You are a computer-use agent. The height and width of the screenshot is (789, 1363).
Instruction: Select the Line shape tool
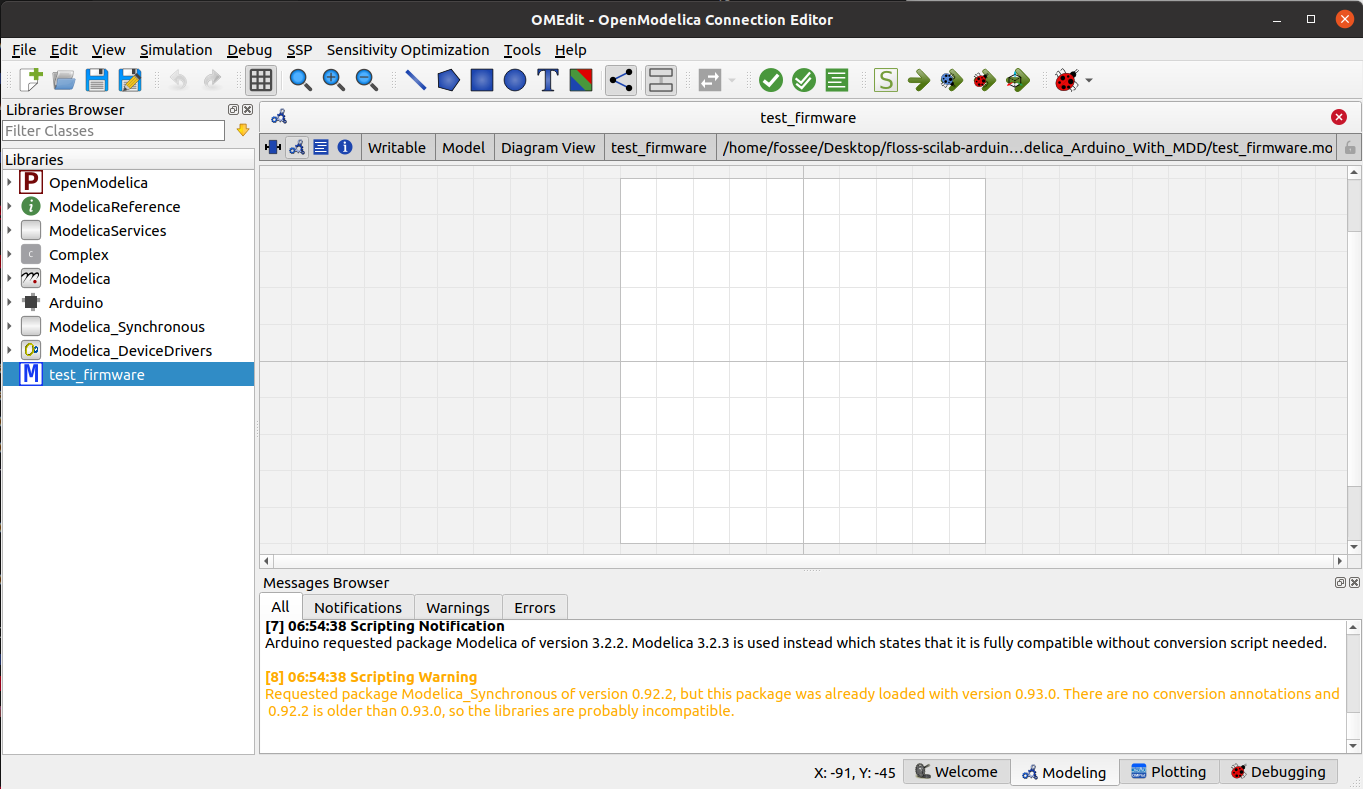(x=416, y=80)
